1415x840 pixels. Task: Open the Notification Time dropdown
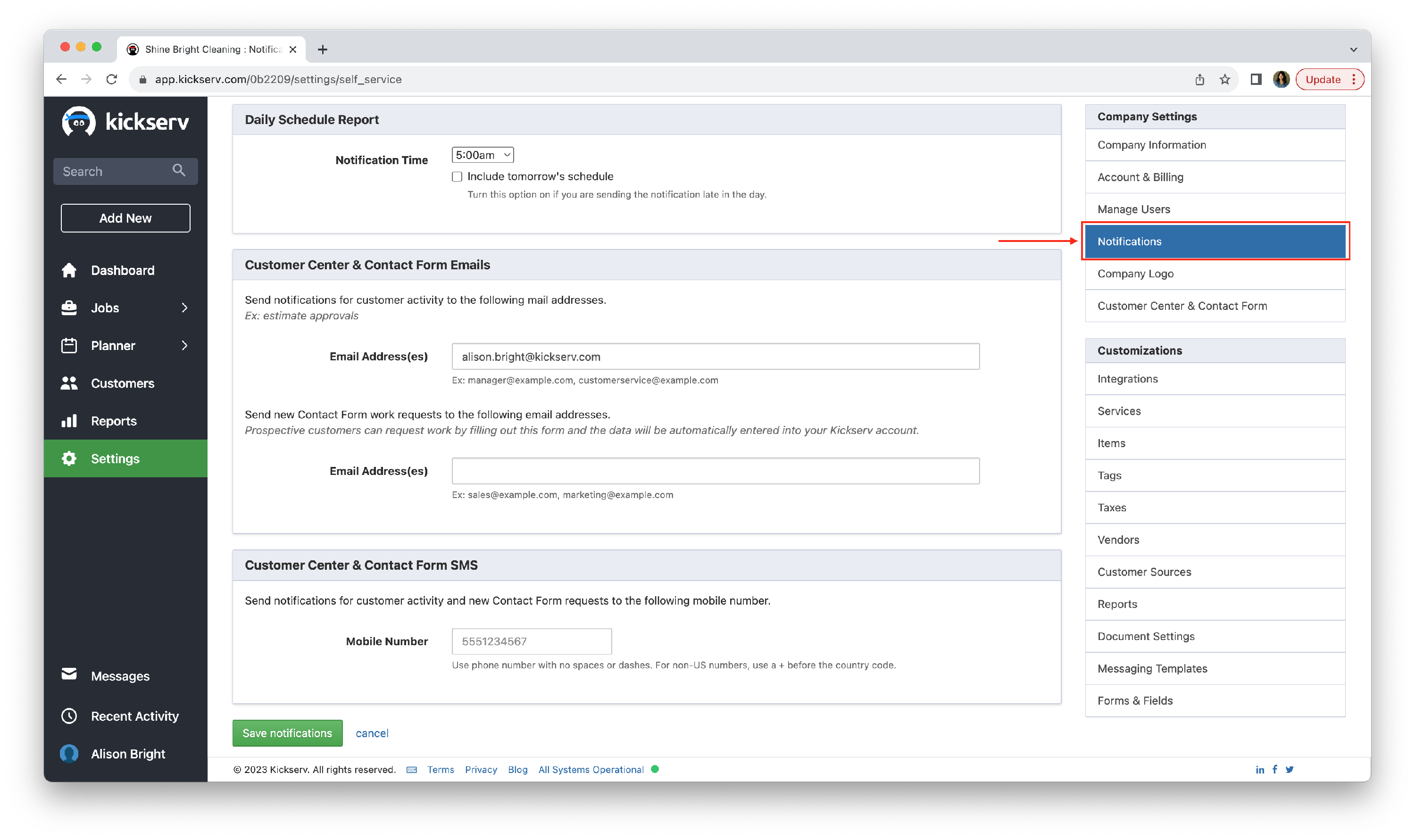pyautogui.click(x=482, y=155)
